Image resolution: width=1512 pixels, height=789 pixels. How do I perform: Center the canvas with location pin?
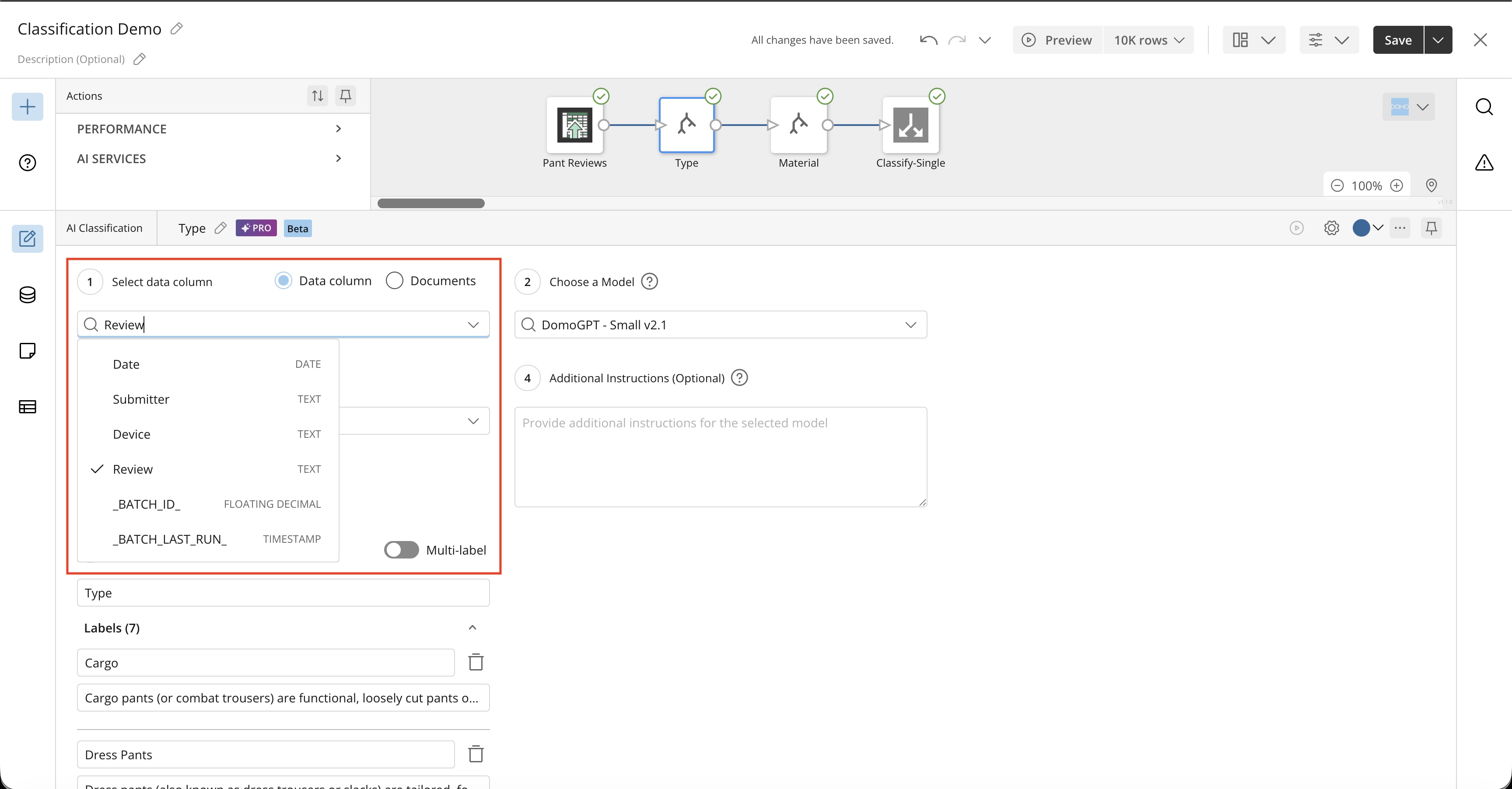pos(1431,186)
